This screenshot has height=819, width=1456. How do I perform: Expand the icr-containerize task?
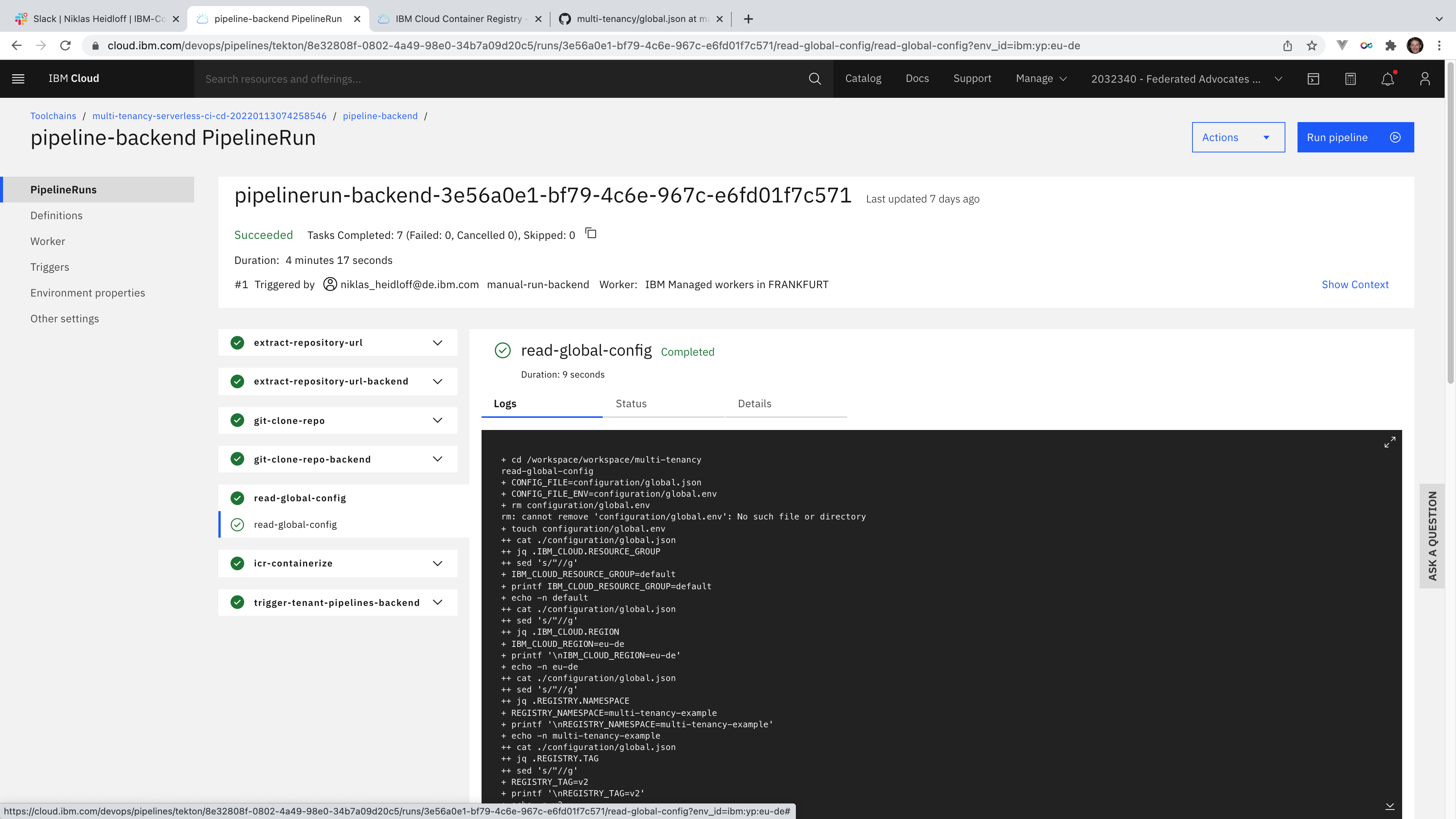coord(437,563)
